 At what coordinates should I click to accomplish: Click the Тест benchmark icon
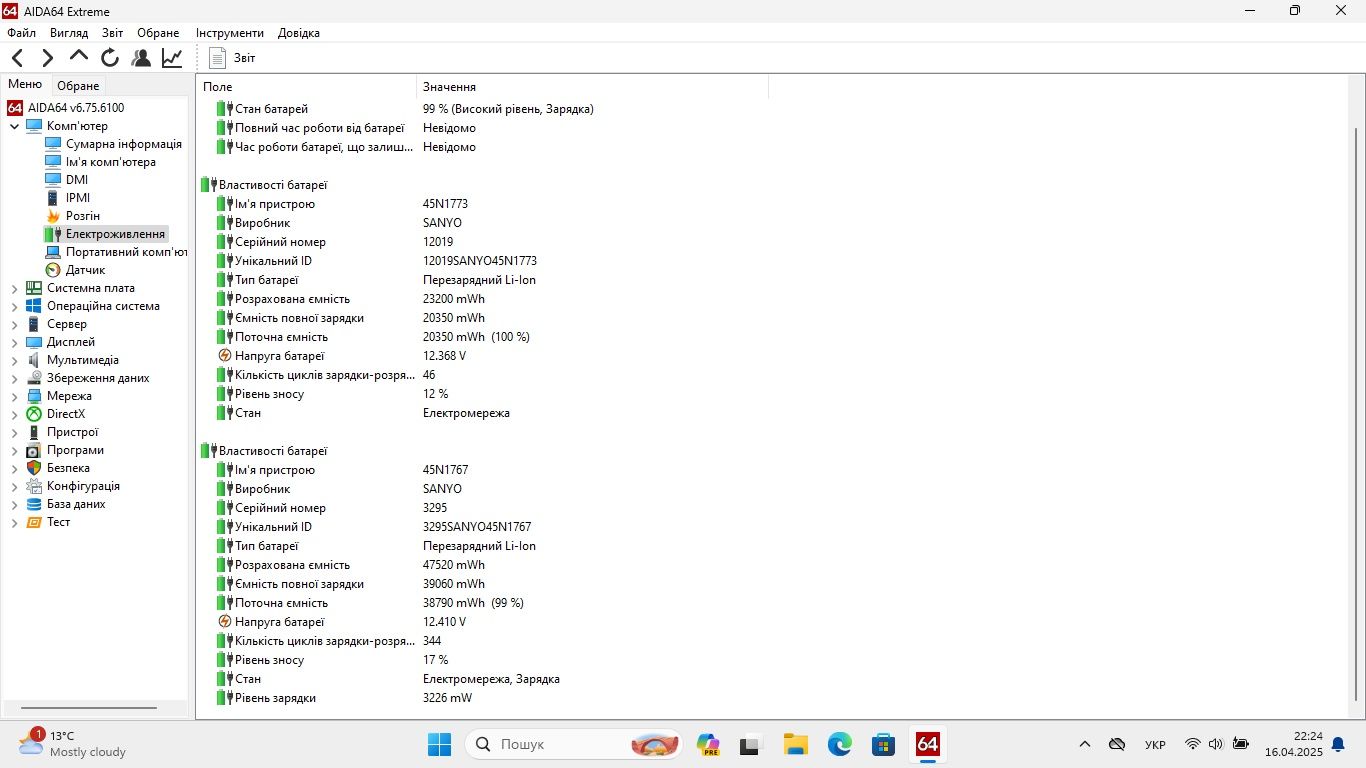pos(34,522)
